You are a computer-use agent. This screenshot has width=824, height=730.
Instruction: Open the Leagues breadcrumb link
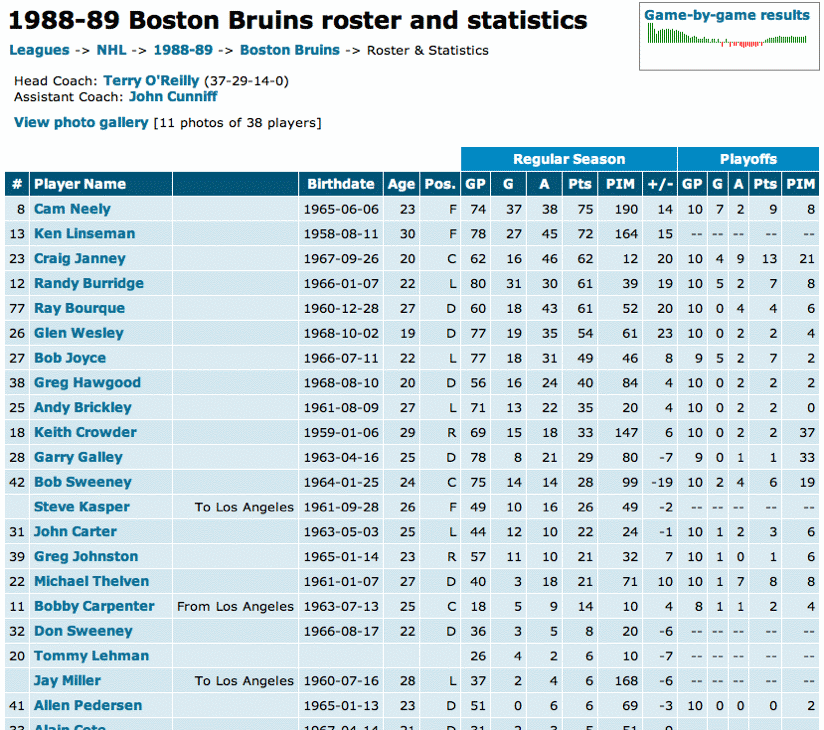tap(39, 50)
